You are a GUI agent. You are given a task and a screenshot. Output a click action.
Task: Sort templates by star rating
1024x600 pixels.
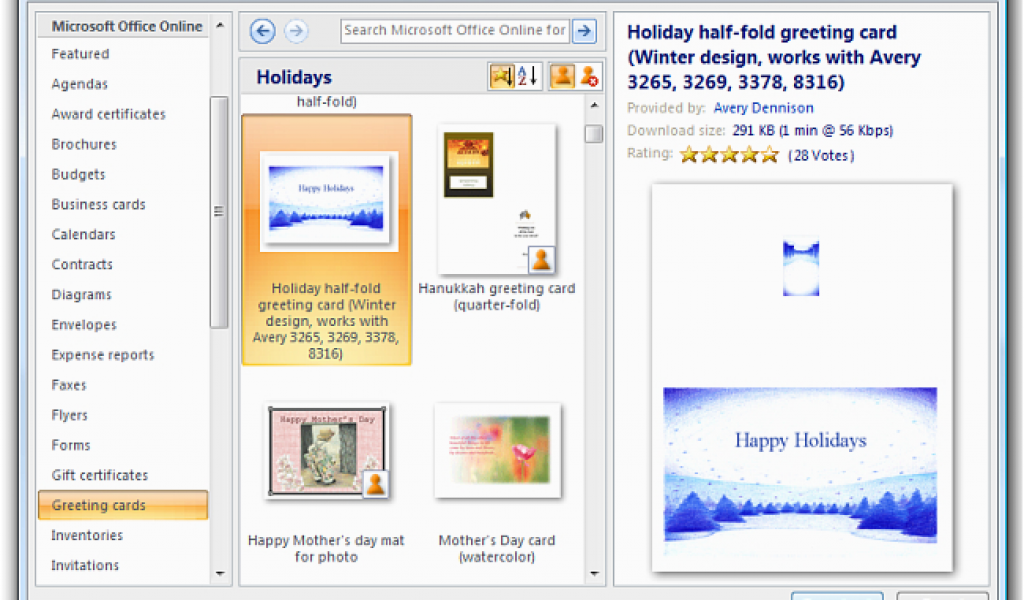[x=502, y=76]
